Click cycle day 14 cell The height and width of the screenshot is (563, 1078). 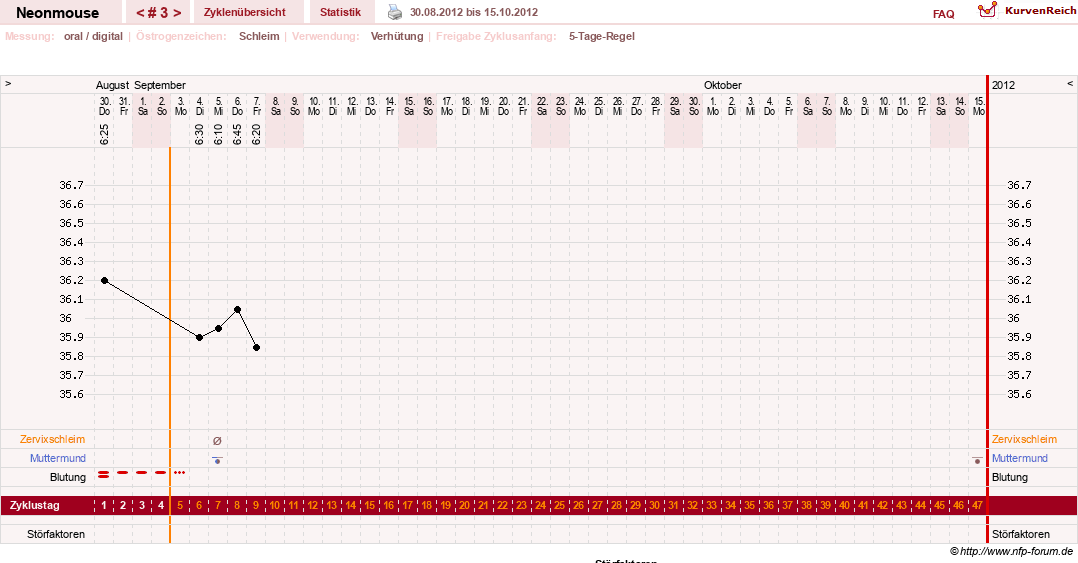coord(351,505)
